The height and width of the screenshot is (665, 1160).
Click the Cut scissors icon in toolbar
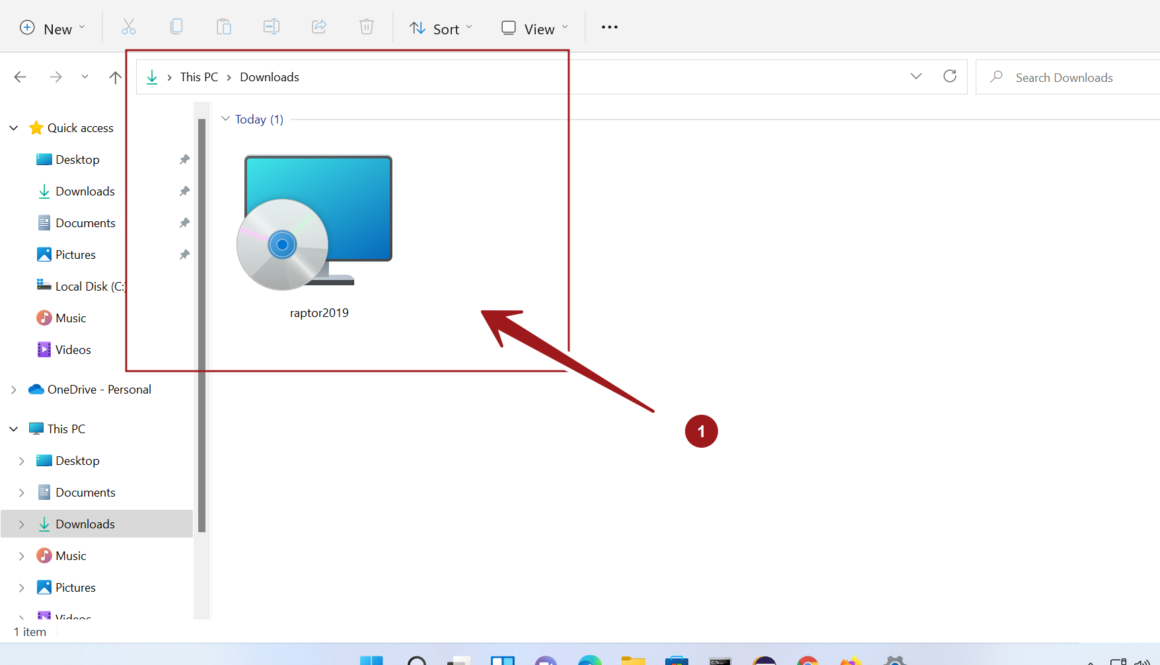point(128,28)
